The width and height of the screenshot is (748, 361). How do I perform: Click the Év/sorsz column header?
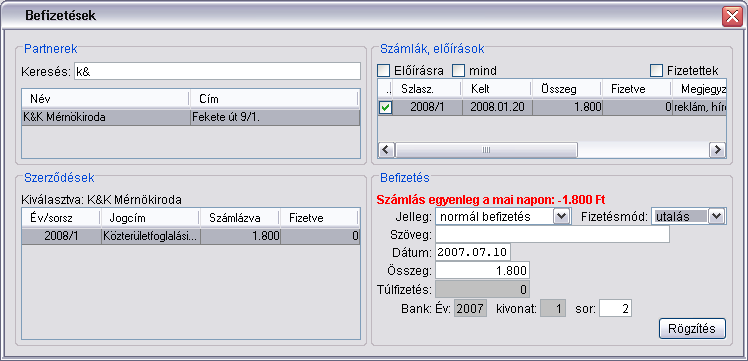pyautogui.click(x=61, y=218)
